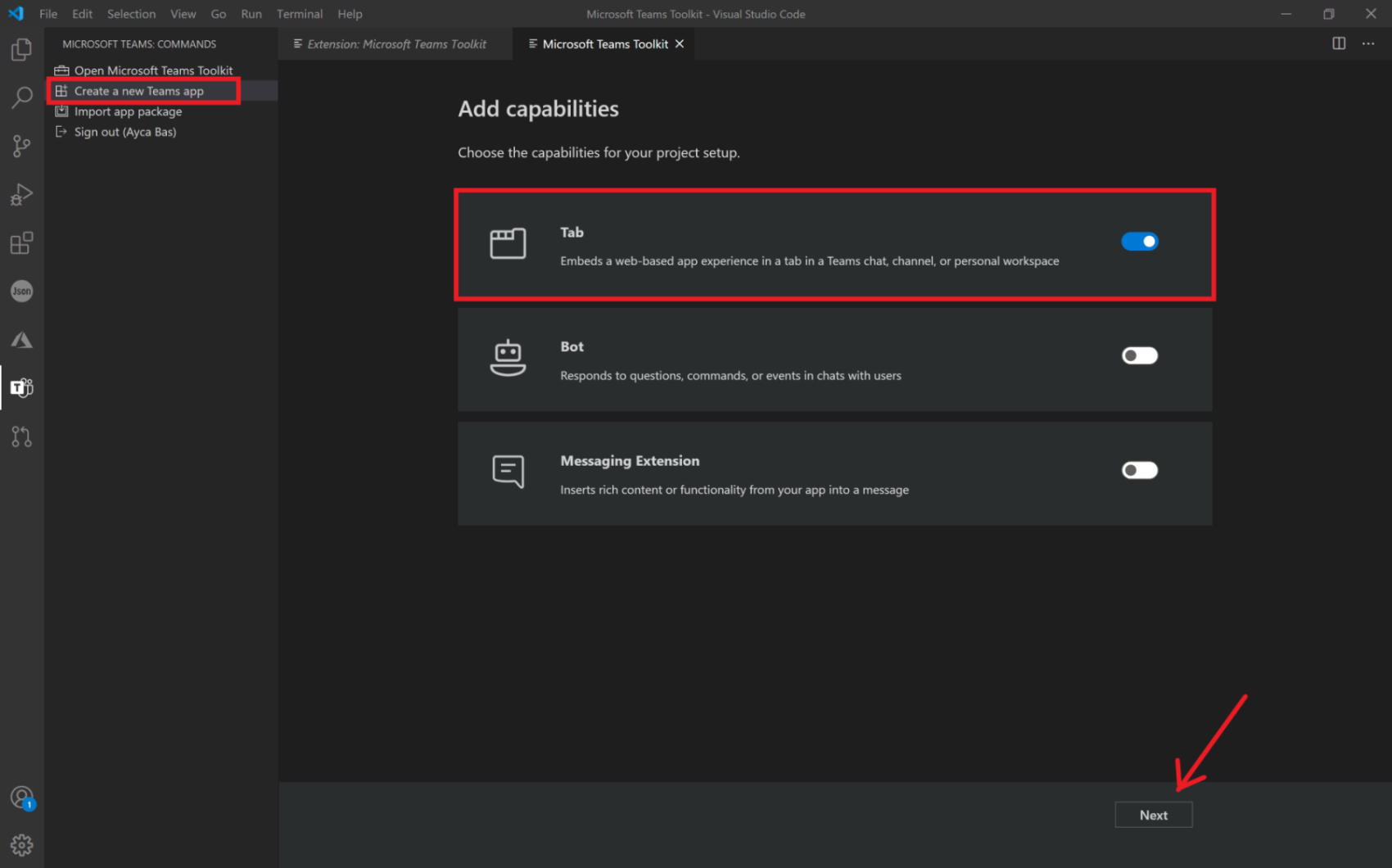Open the View menu
Image resolution: width=1392 pixels, height=868 pixels.
coord(183,14)
